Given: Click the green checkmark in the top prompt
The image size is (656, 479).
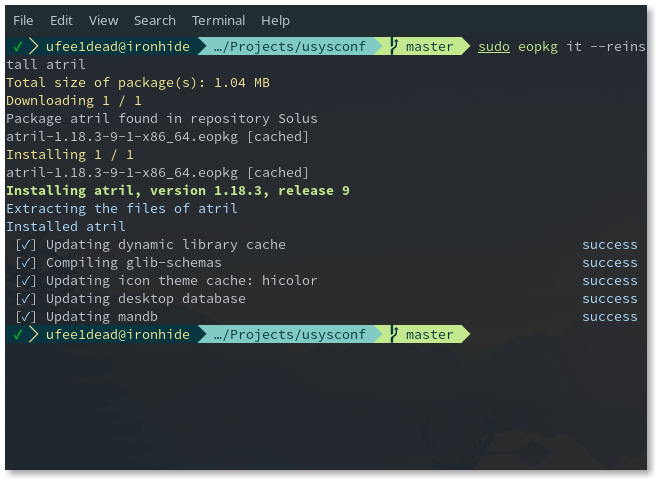Looking at the screenshot, I should click(18, 46).
